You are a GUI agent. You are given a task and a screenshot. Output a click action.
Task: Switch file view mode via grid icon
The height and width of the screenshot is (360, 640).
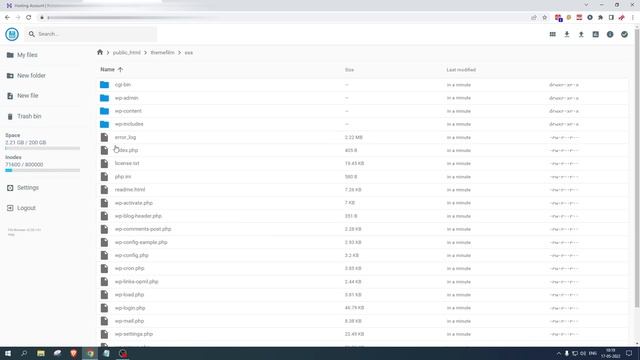[x=552, y=34]
